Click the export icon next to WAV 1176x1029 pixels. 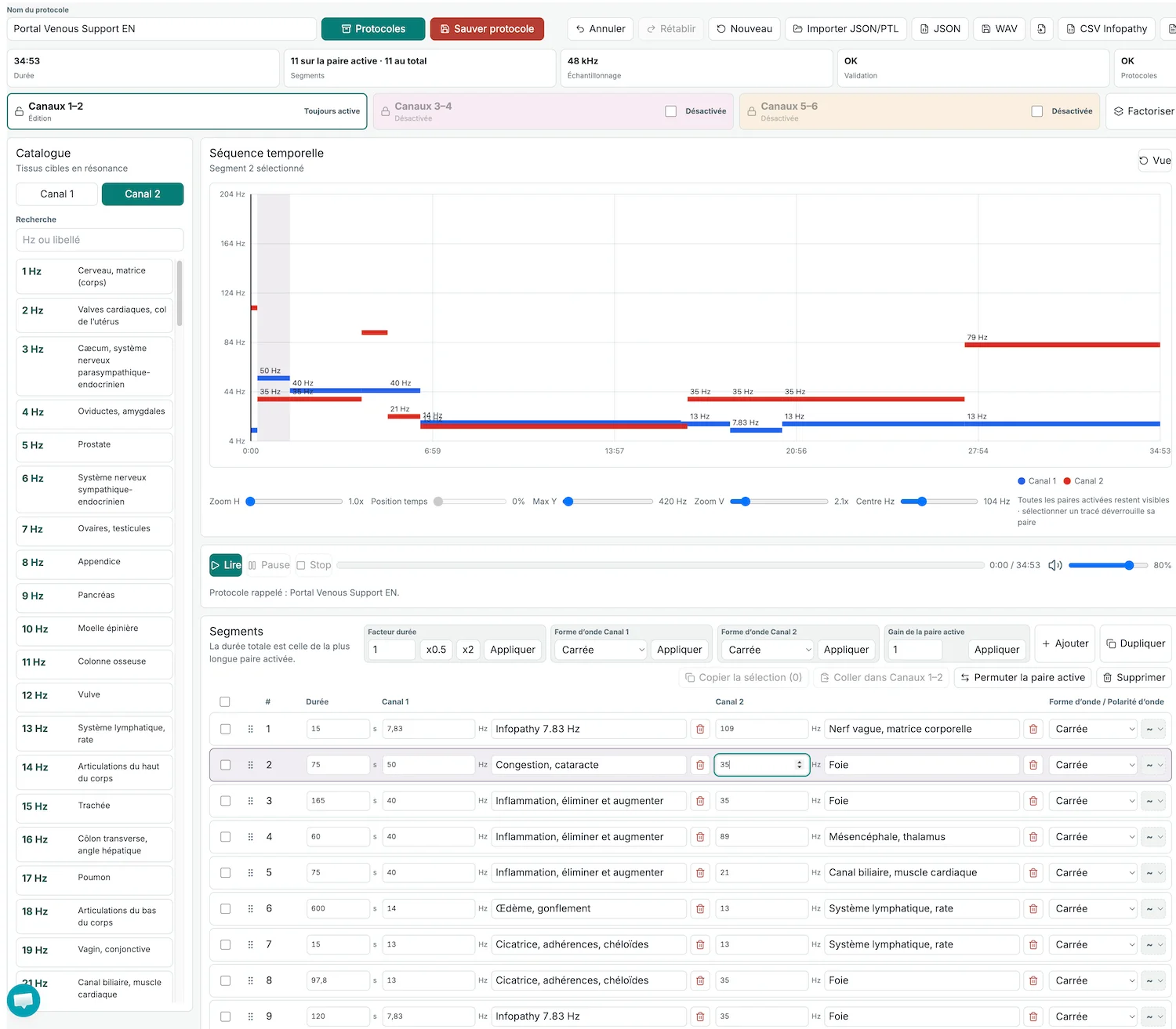click(x=1041, y=29)
